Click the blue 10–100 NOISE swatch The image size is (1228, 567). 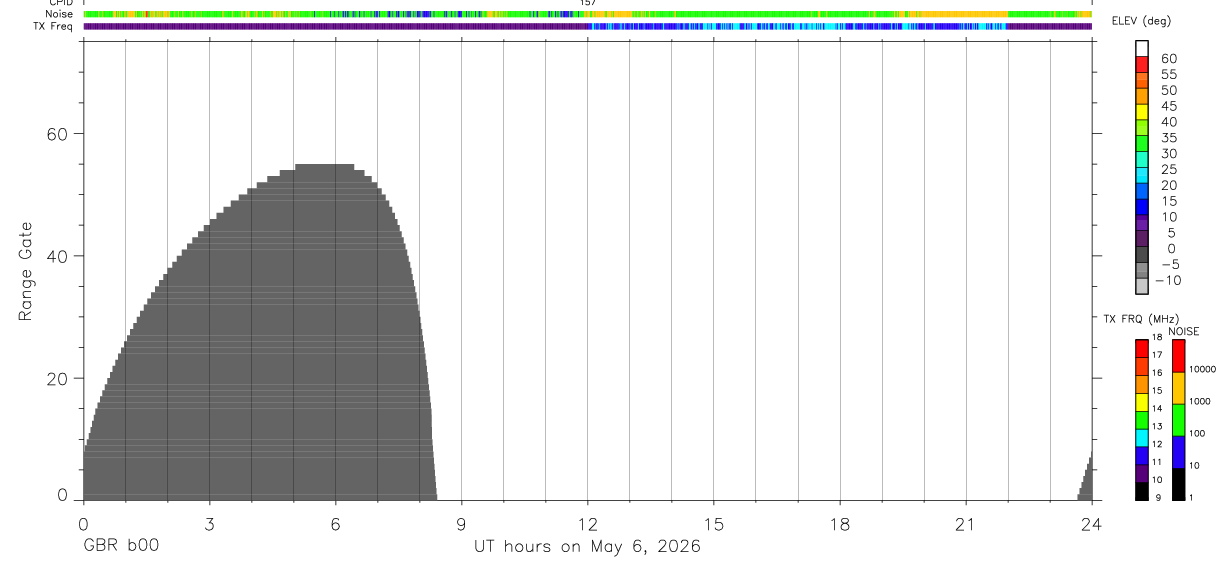[x=1179, y=452]
